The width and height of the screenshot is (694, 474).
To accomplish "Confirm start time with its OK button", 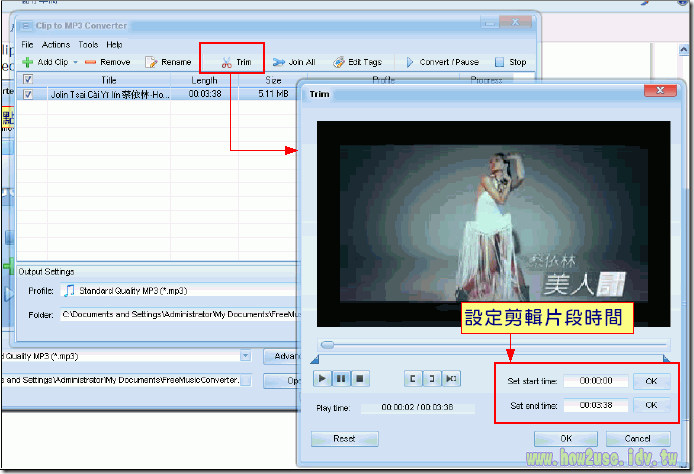I will coord(651,381).
